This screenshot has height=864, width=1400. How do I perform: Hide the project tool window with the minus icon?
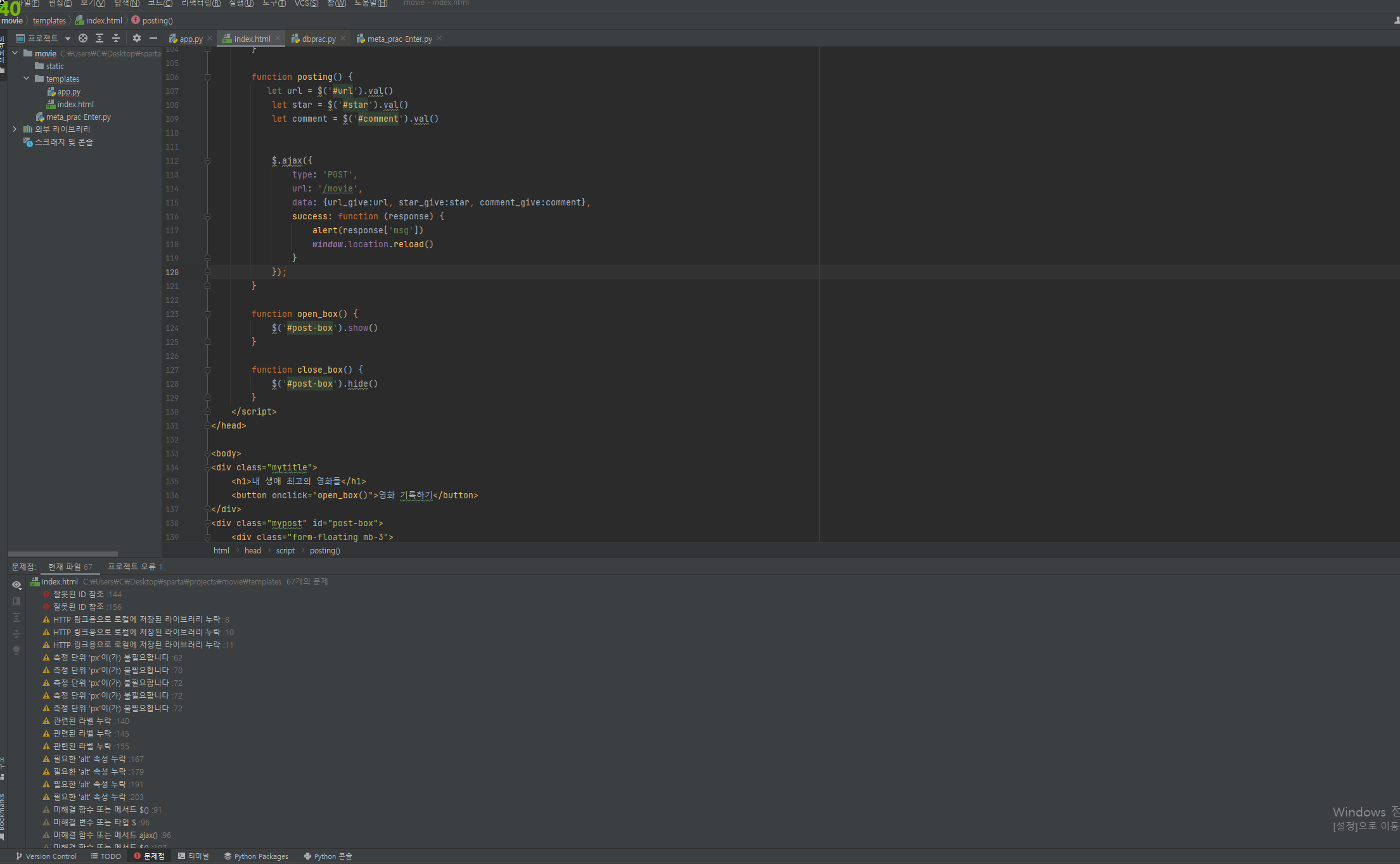(153, 38)
